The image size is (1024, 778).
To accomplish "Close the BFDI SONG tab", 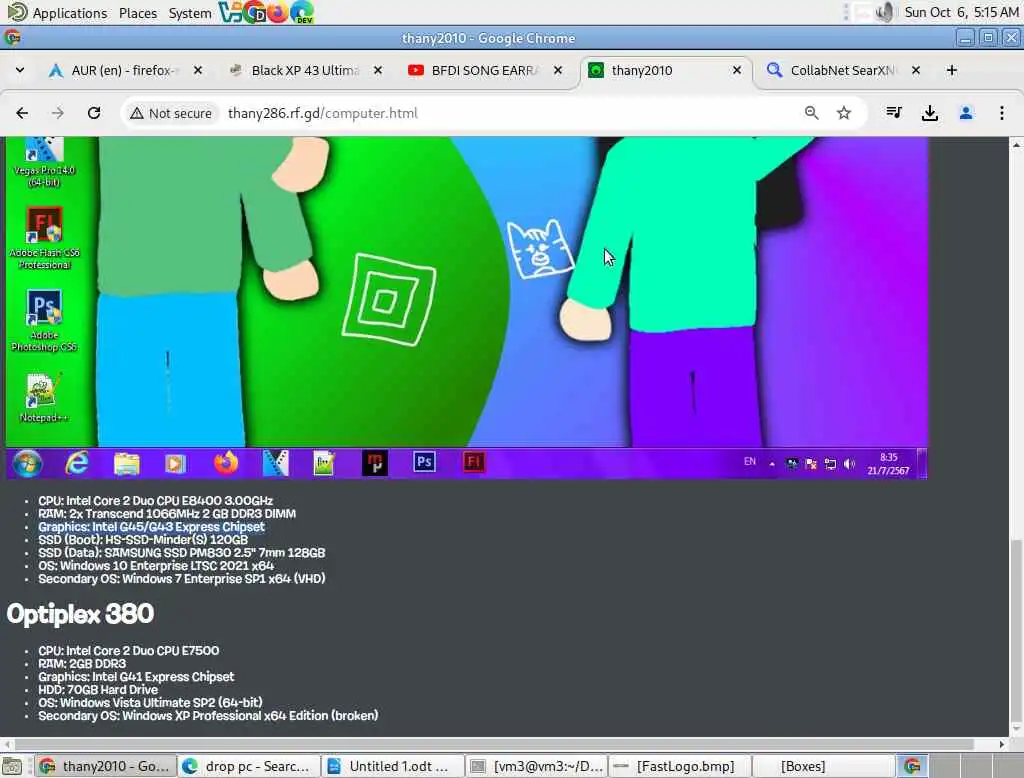I will click(558, 70).
